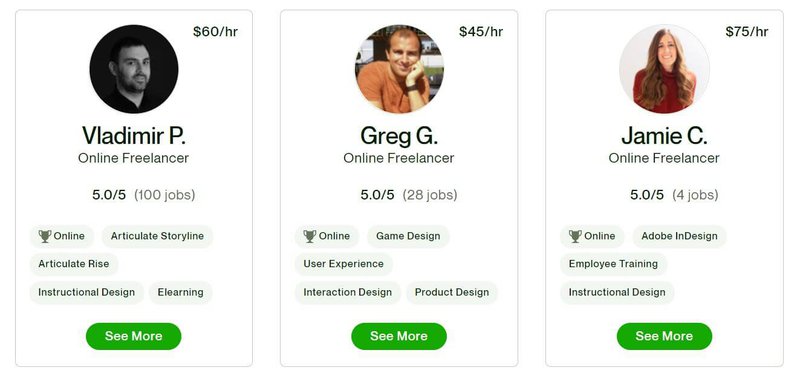Select the User Experience skill tag

point(343,264)
